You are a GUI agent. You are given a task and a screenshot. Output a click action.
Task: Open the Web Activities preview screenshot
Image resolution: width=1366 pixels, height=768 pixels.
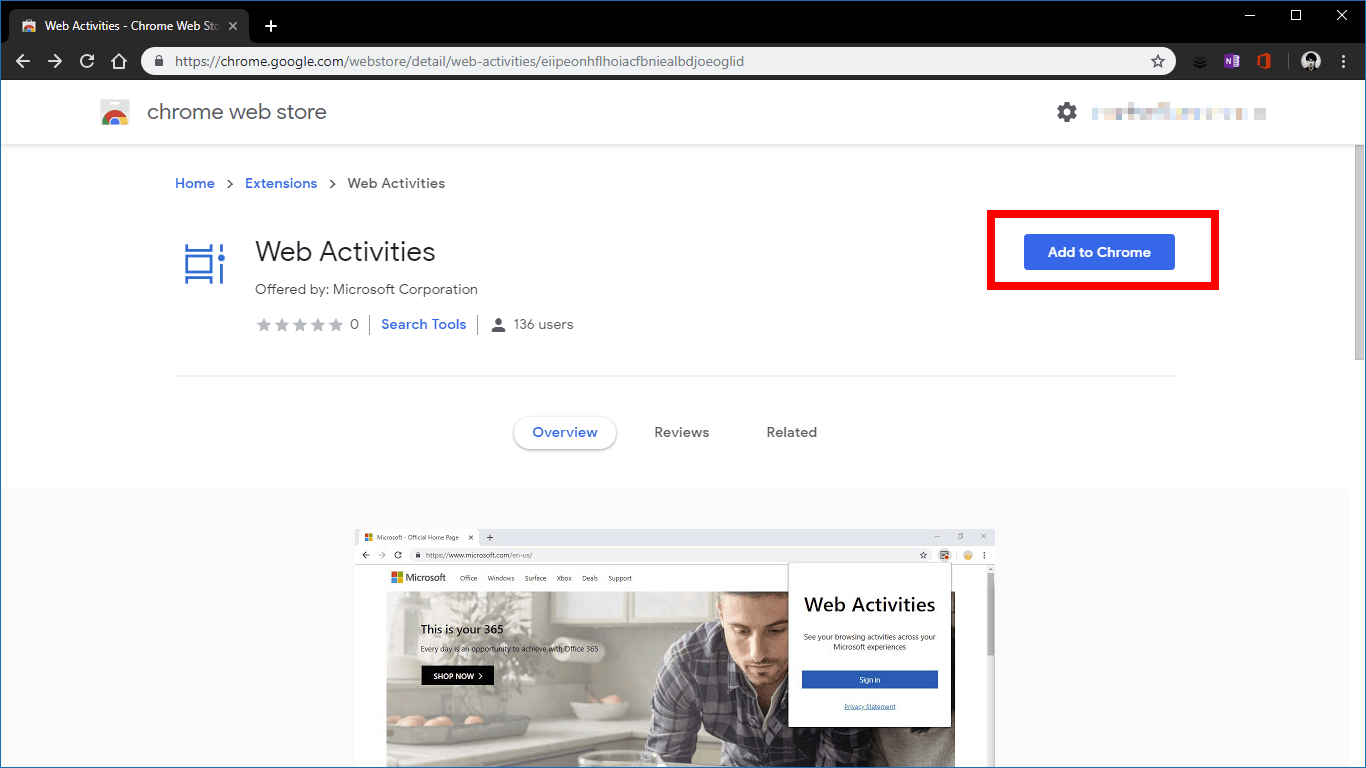click(675, 648)
